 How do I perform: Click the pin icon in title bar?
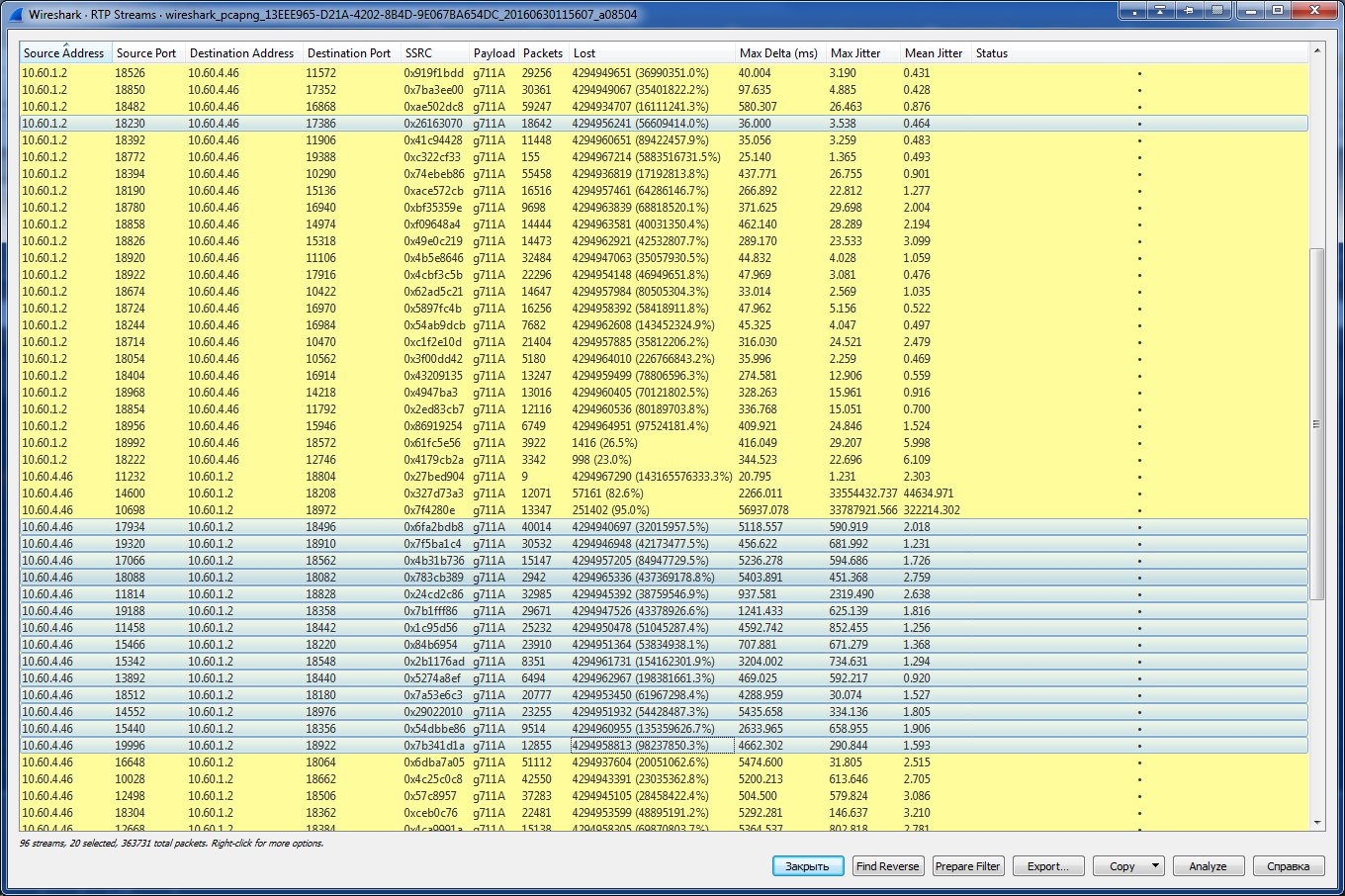(x=1189, y=11)
